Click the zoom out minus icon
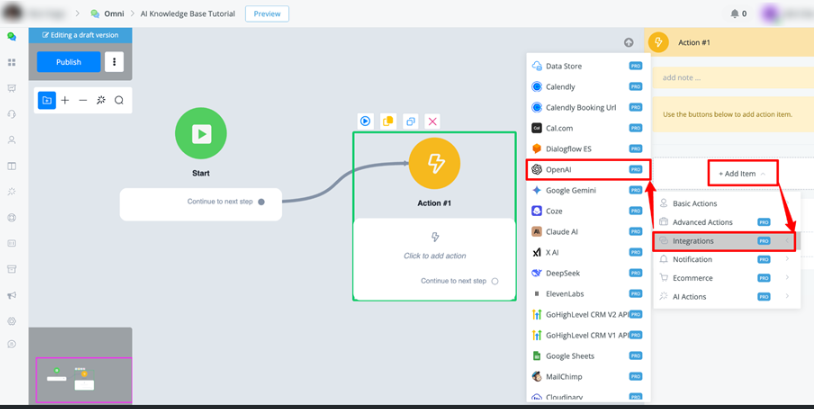 click(x=83, y=100)
